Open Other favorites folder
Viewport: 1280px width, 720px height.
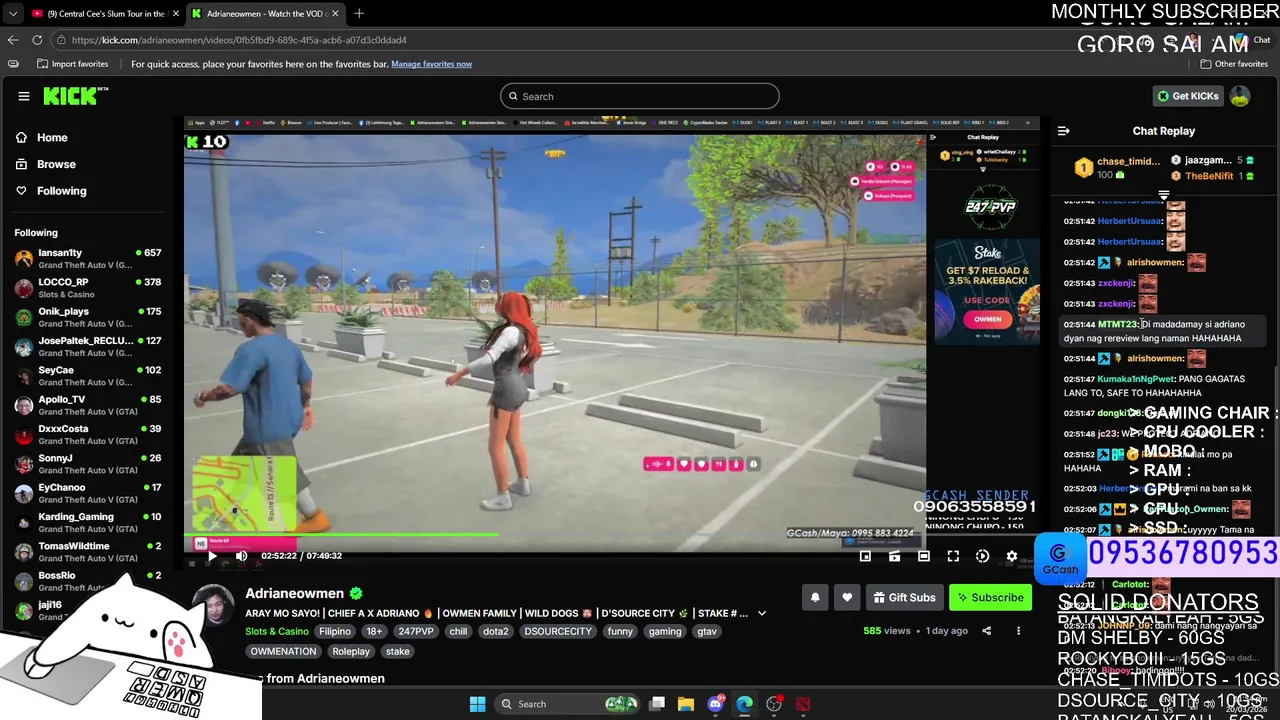tap(1234, 64)
